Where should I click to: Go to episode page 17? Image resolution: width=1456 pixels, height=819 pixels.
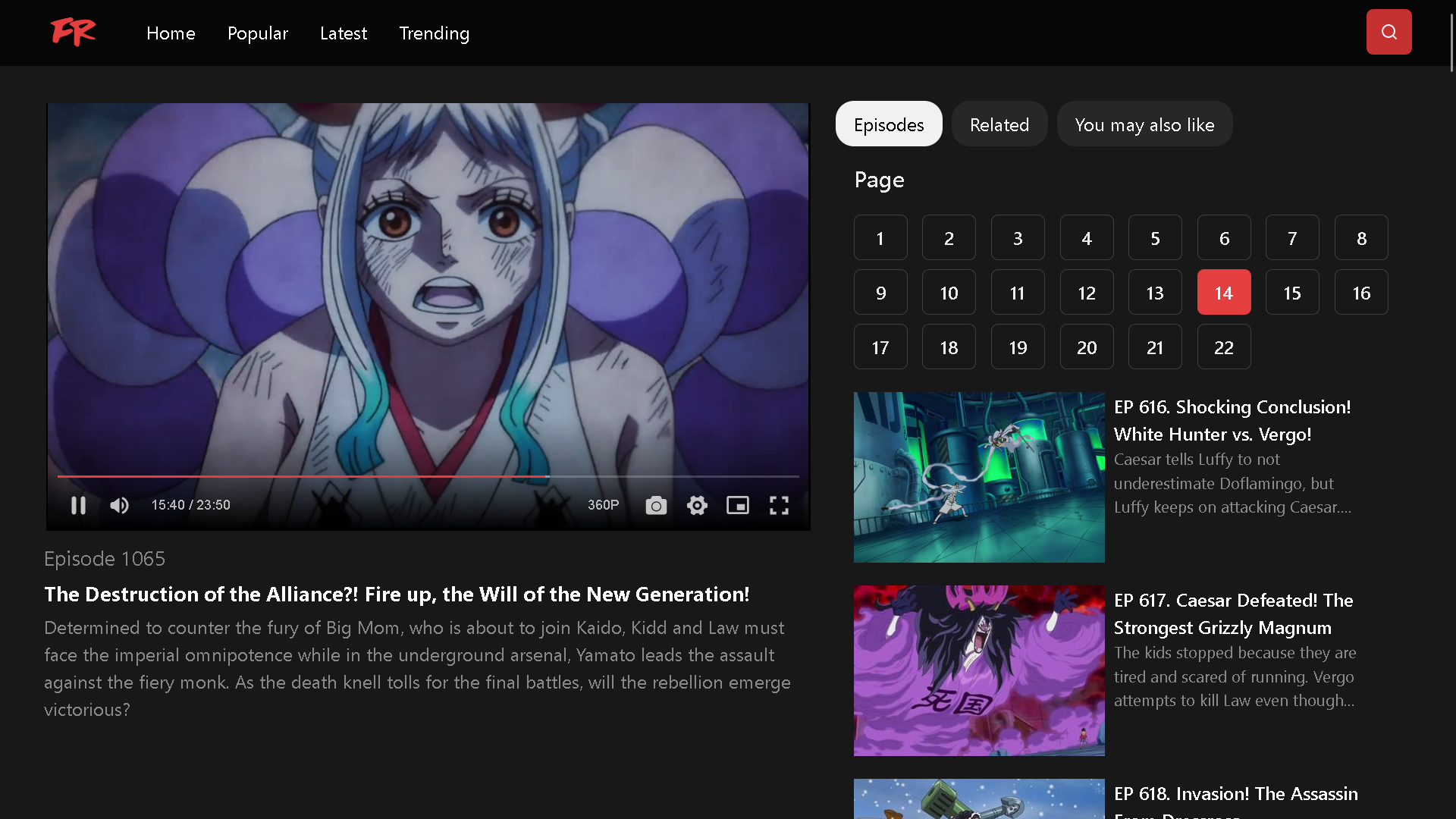click(x=880, y=347)
